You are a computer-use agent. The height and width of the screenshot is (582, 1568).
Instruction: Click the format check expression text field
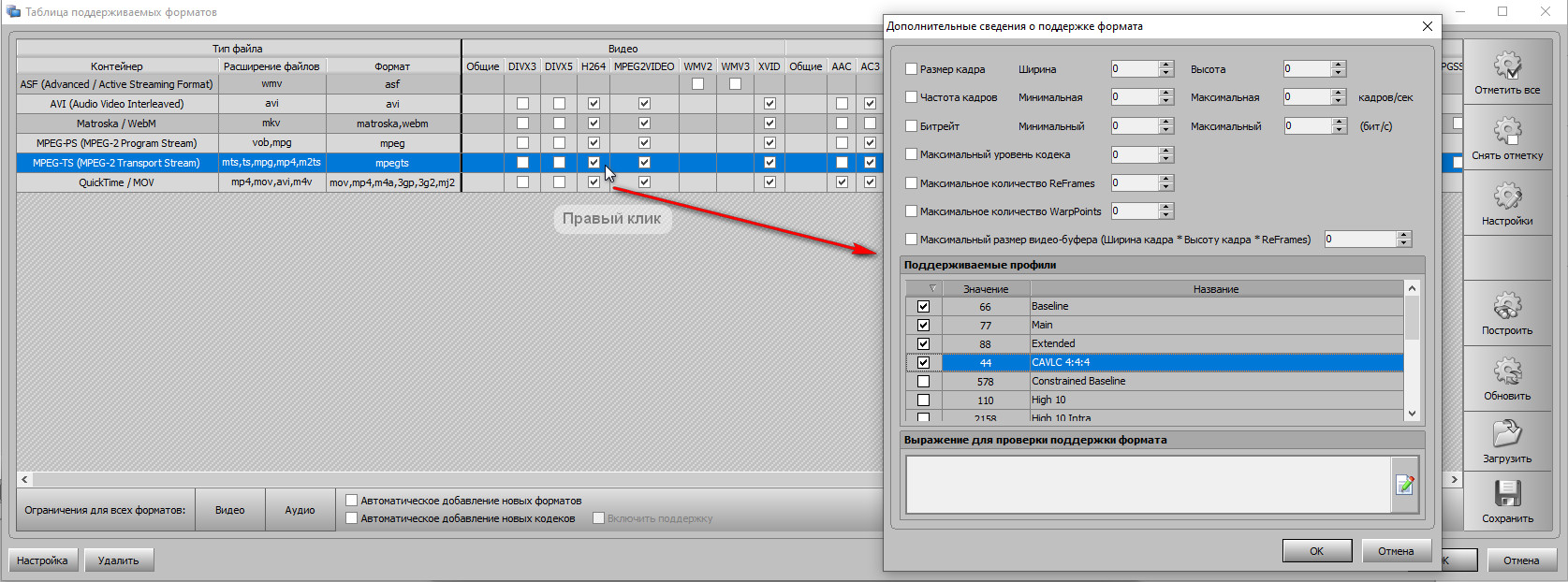tap(1147, 484)
